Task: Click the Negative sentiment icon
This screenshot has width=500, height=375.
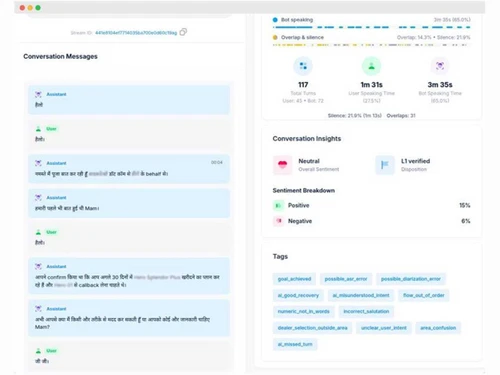Action: coord(278,221)
